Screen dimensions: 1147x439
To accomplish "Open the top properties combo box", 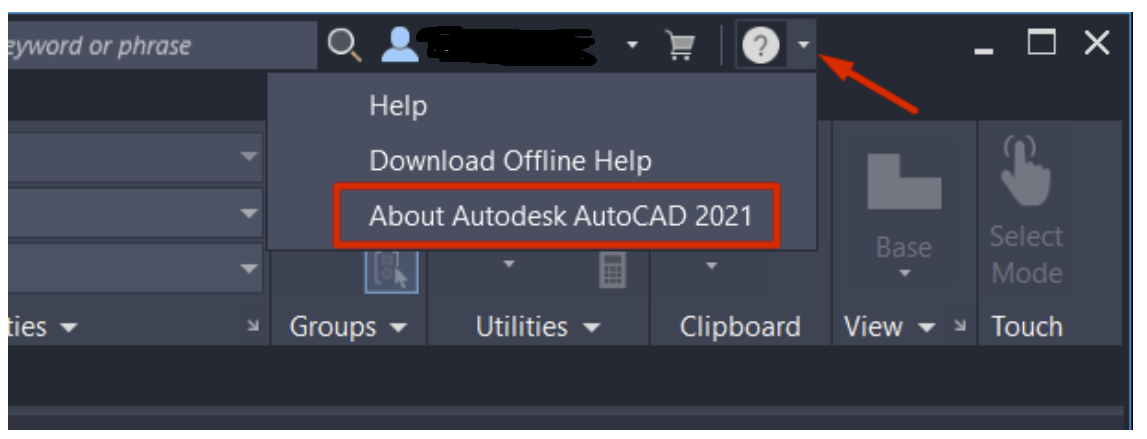I will [x=136, y=157].
